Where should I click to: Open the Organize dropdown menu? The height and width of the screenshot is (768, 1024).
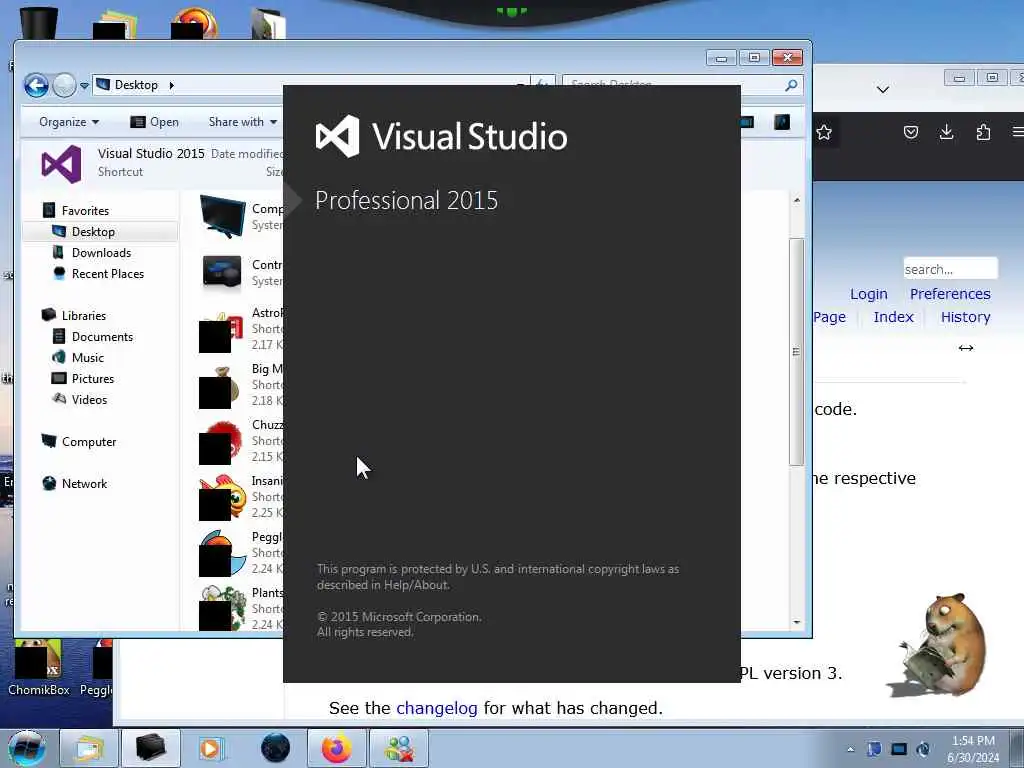(69, 122)
